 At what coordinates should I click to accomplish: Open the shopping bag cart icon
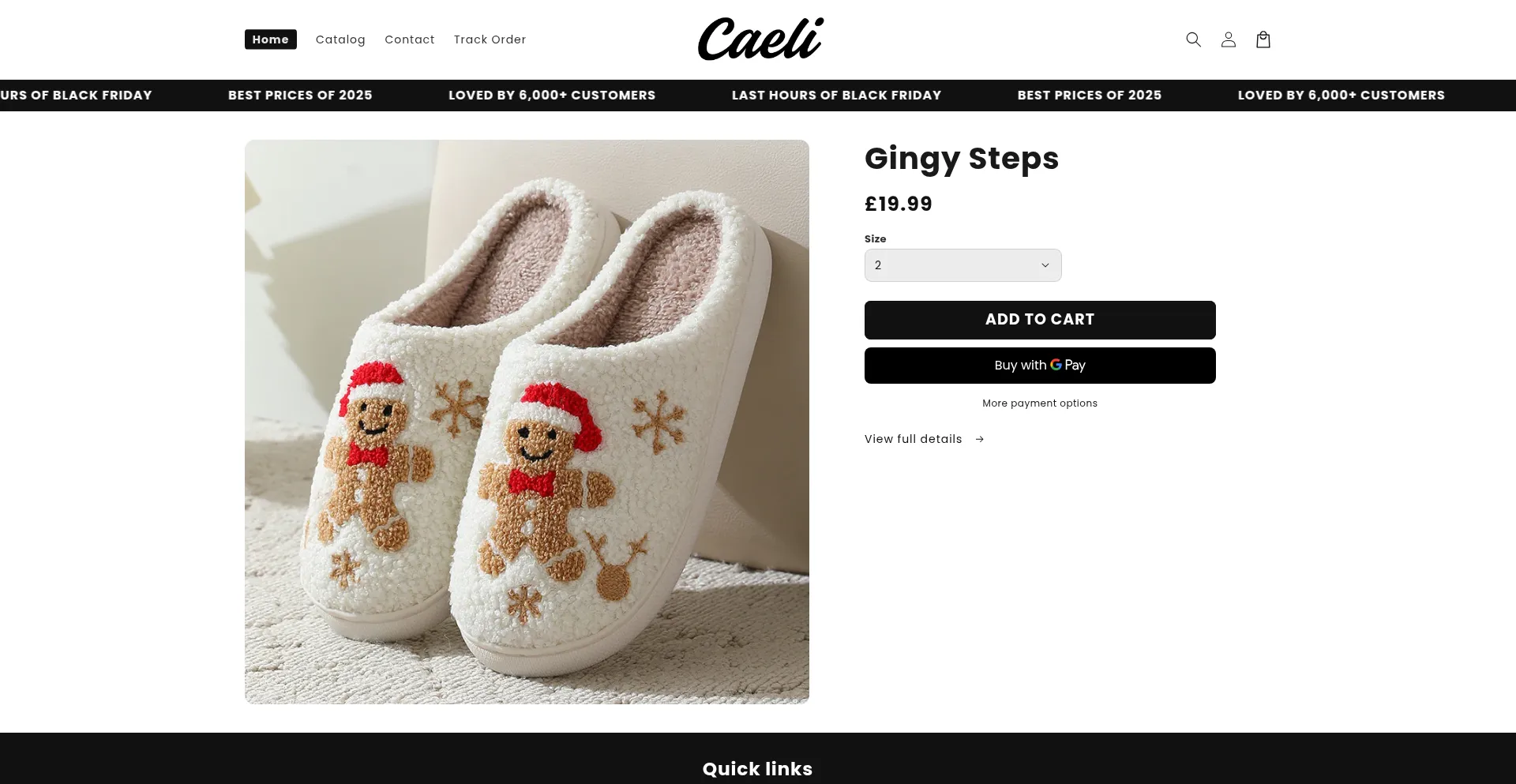click(x=1263, y=39)
